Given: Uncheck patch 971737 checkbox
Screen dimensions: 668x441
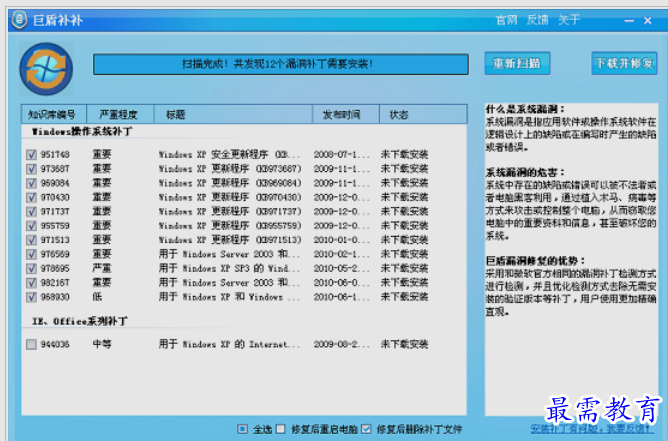Looking at the screenshot, I should tap(31, 211).
